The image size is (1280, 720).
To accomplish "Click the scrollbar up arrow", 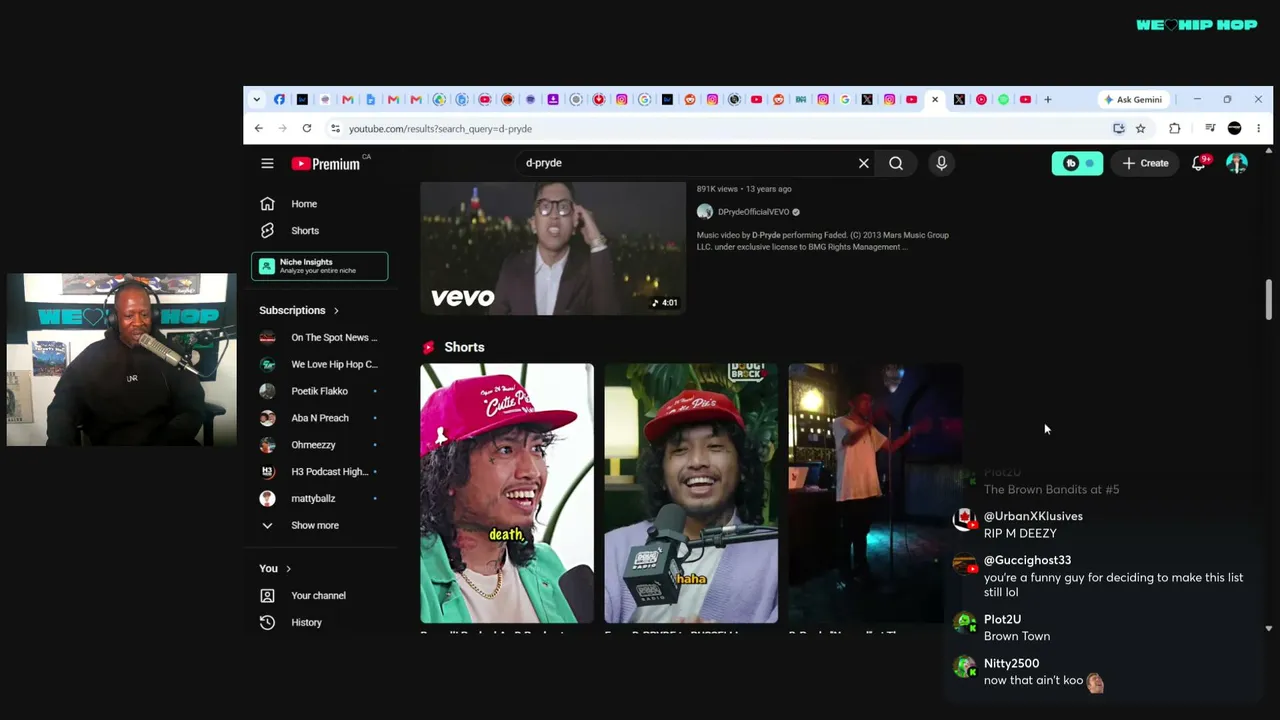I will [1269, 151].
